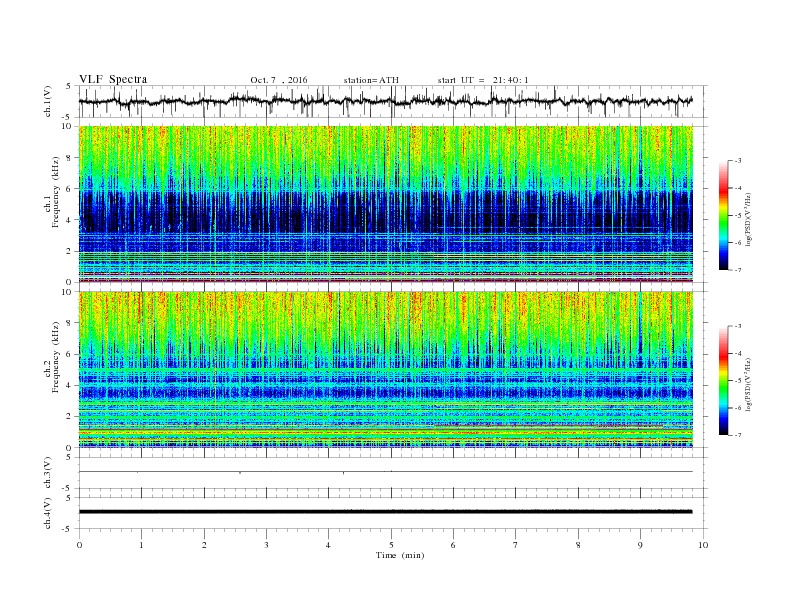Click the "ch.1(V)" axis label

pos(48,103)
